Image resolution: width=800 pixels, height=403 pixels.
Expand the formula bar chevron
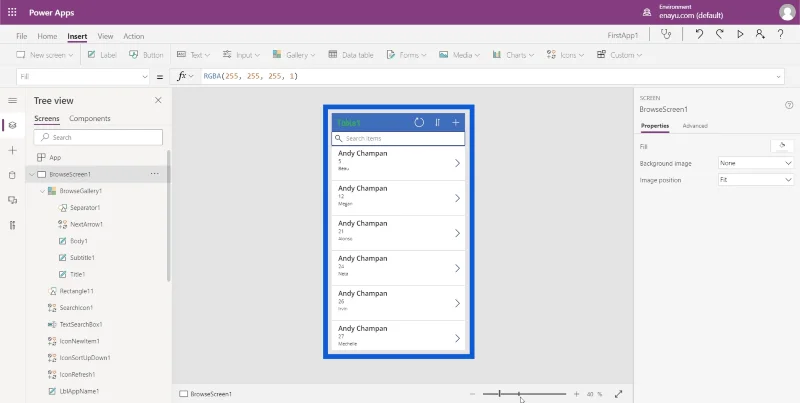point(779,77)
